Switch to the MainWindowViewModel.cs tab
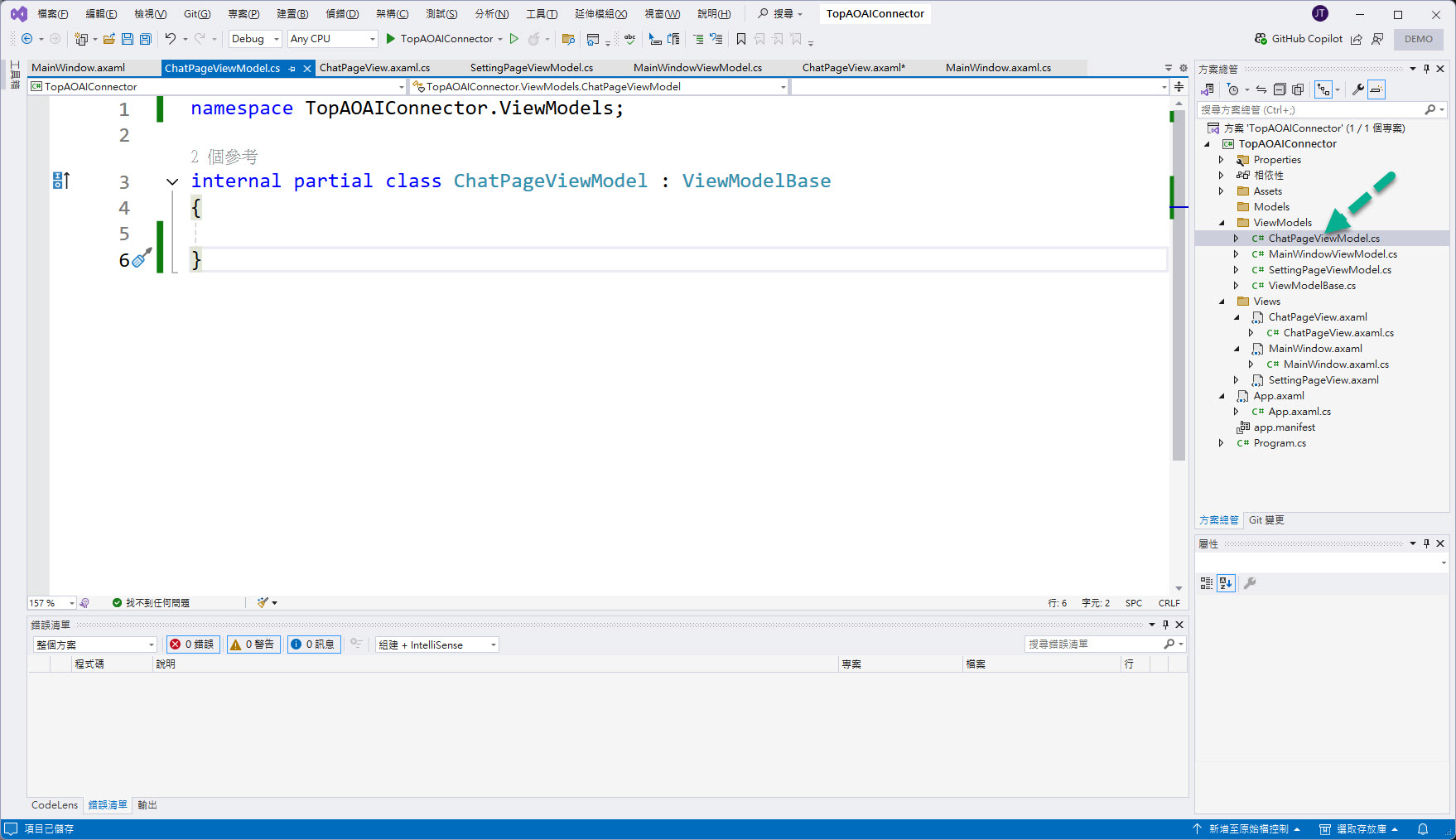 (697, 68)
